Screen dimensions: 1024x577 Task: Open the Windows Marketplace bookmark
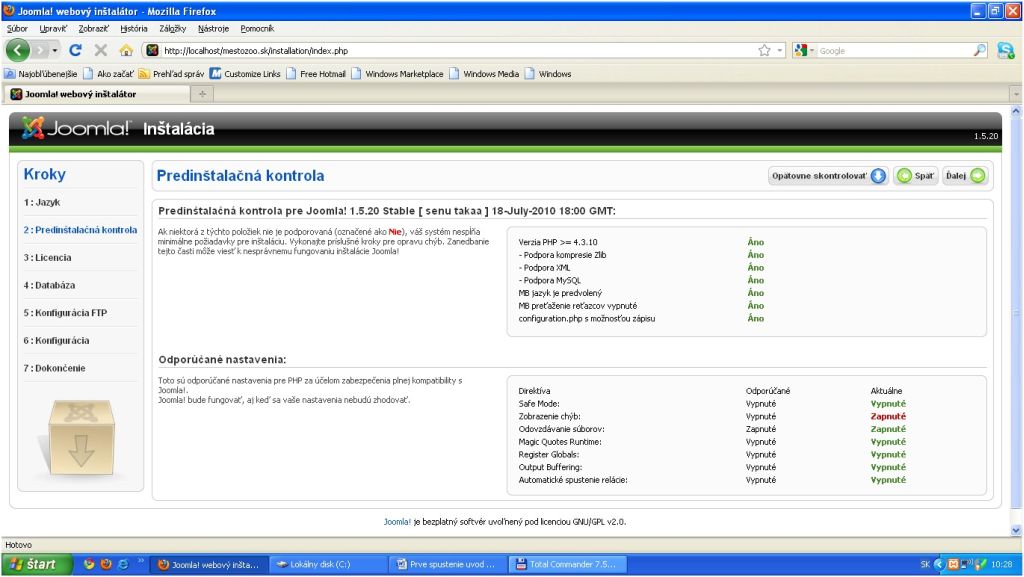pos(397,74)
